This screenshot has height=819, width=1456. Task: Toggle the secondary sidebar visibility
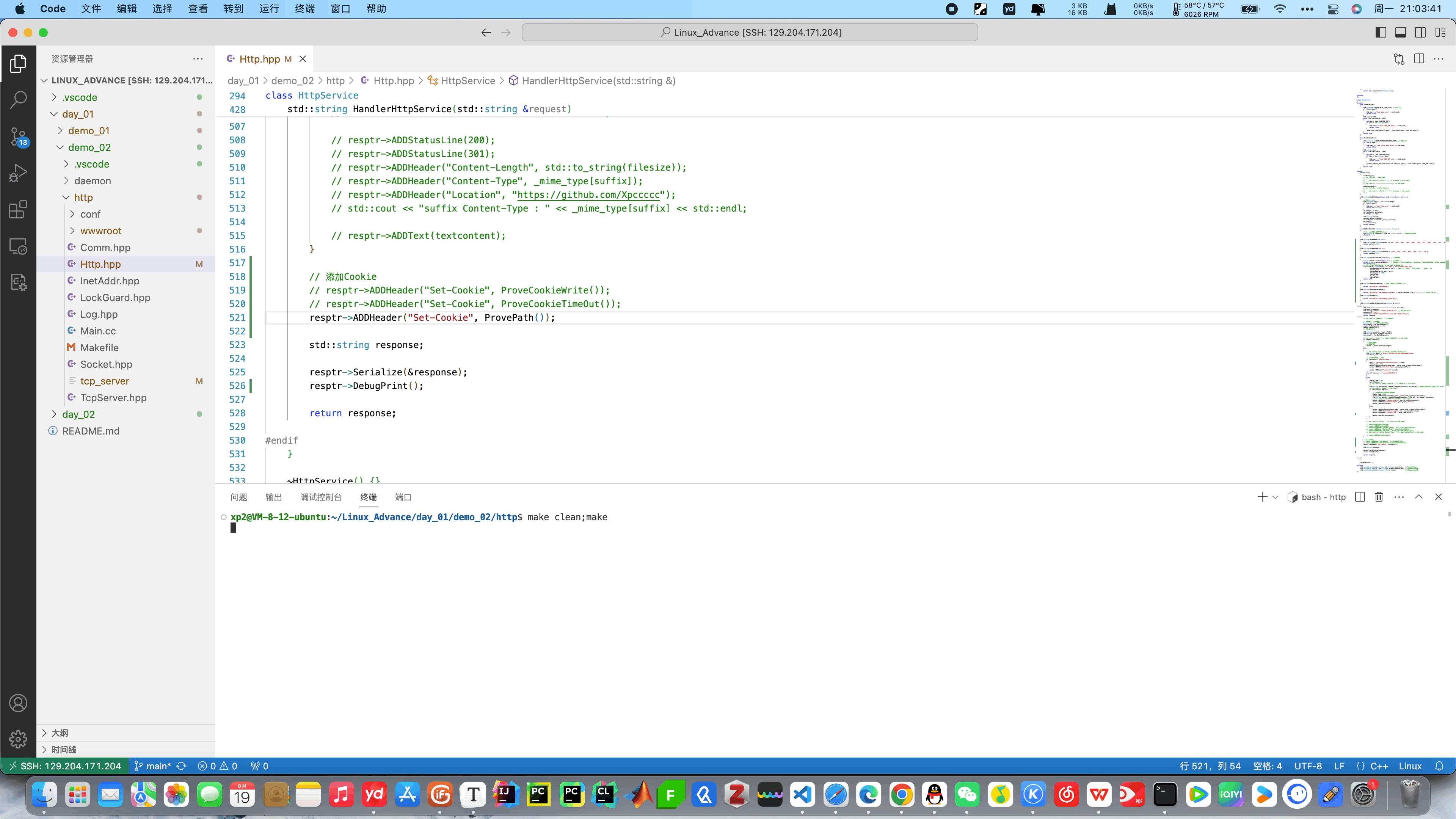pyautogui.click(x=1420, y=32)
